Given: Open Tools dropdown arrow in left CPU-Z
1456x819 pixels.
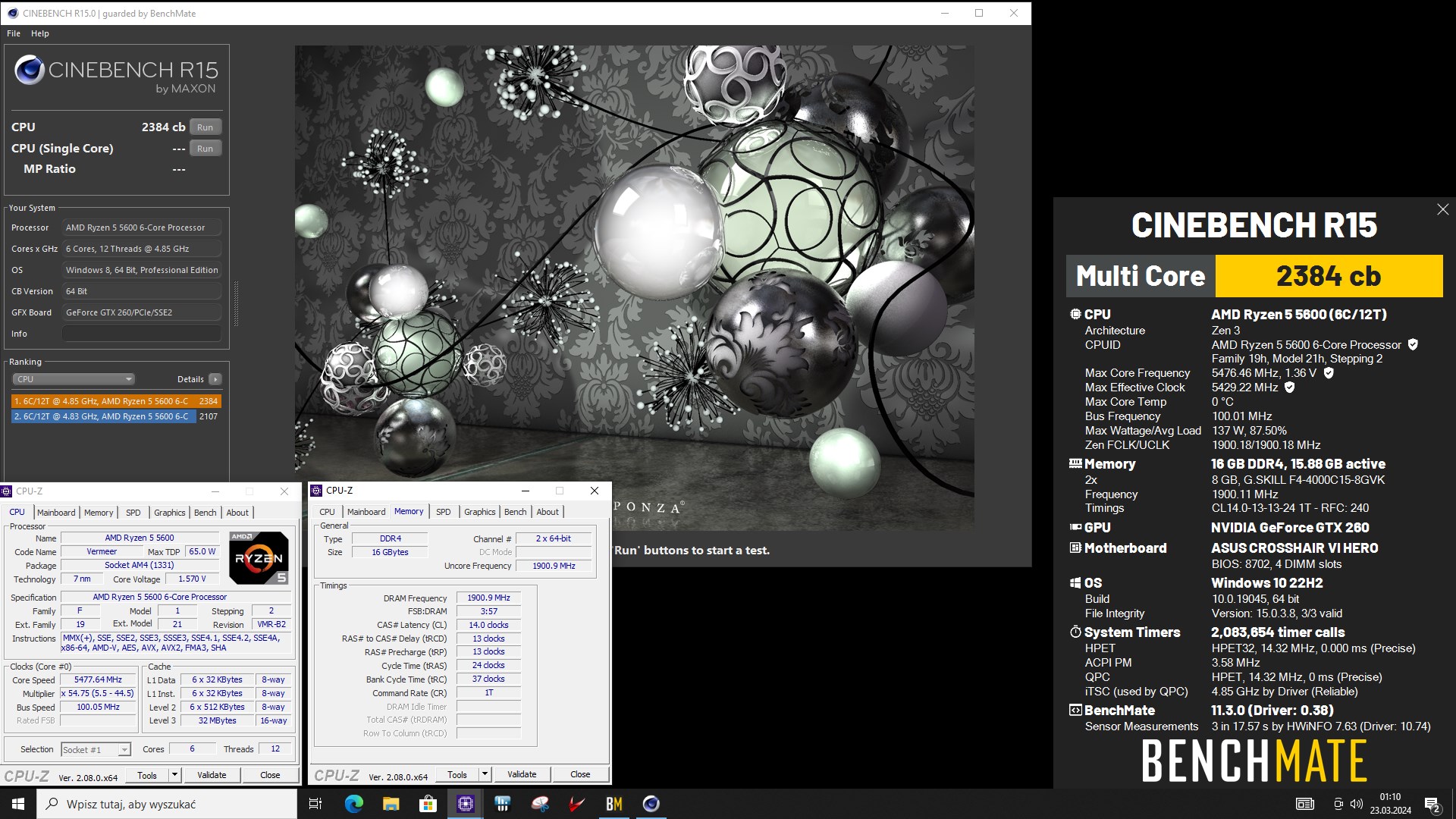Looking at the screenshot, I should pos(174,775).
